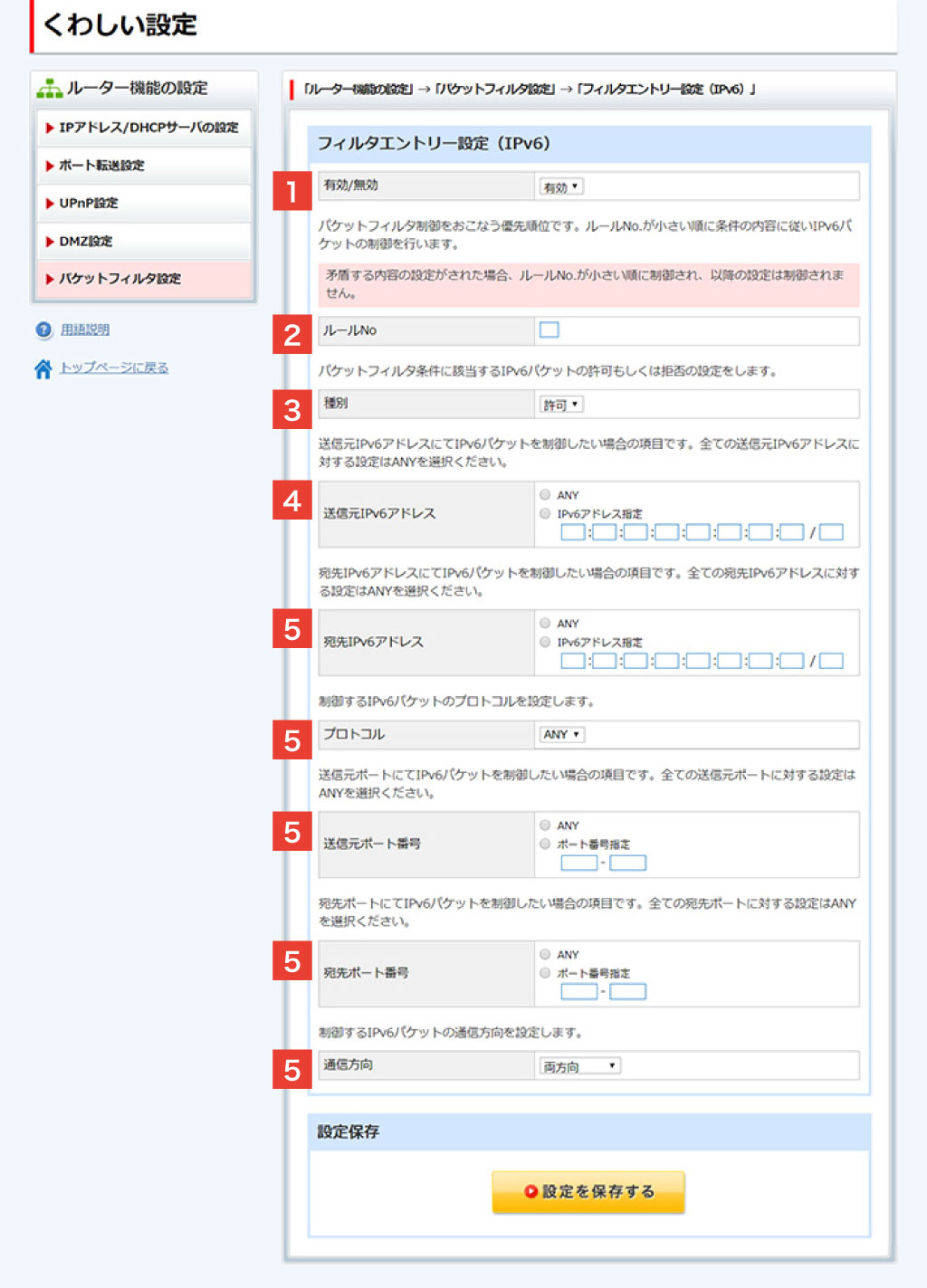Follow the 用語説明 link

pos(85,330)
